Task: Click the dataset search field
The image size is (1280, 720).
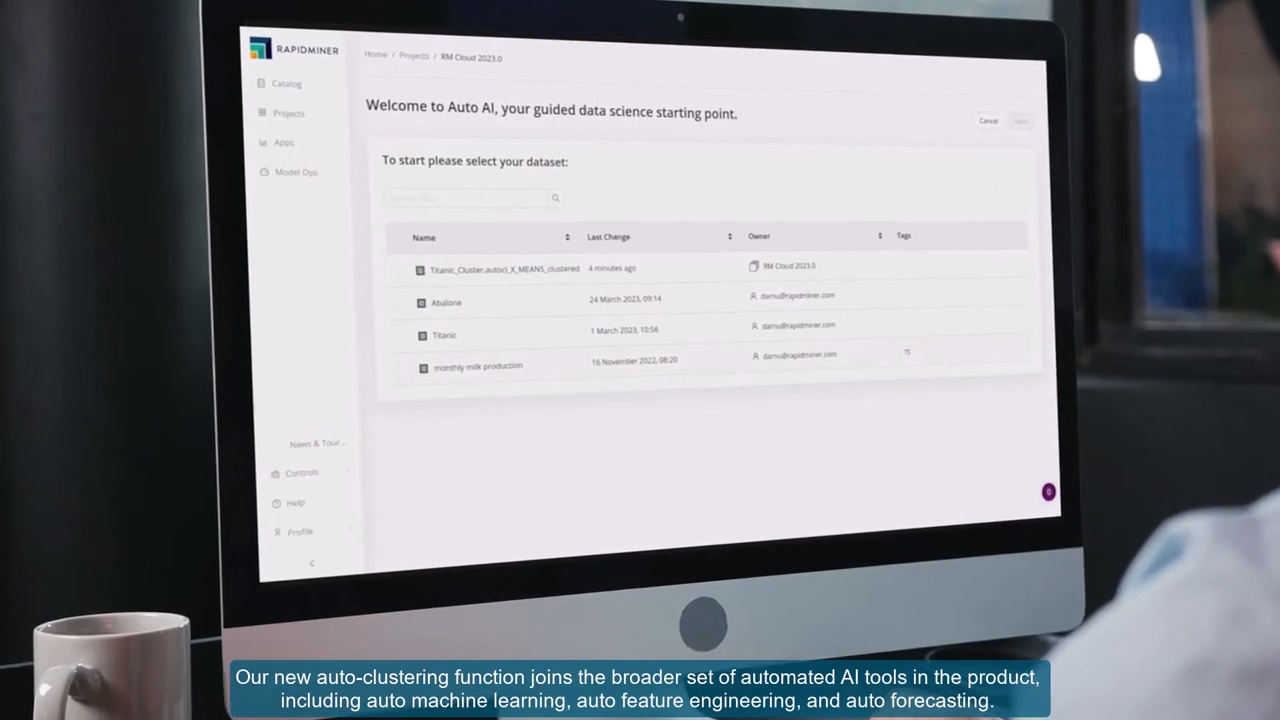Action: tap(466, 198)
